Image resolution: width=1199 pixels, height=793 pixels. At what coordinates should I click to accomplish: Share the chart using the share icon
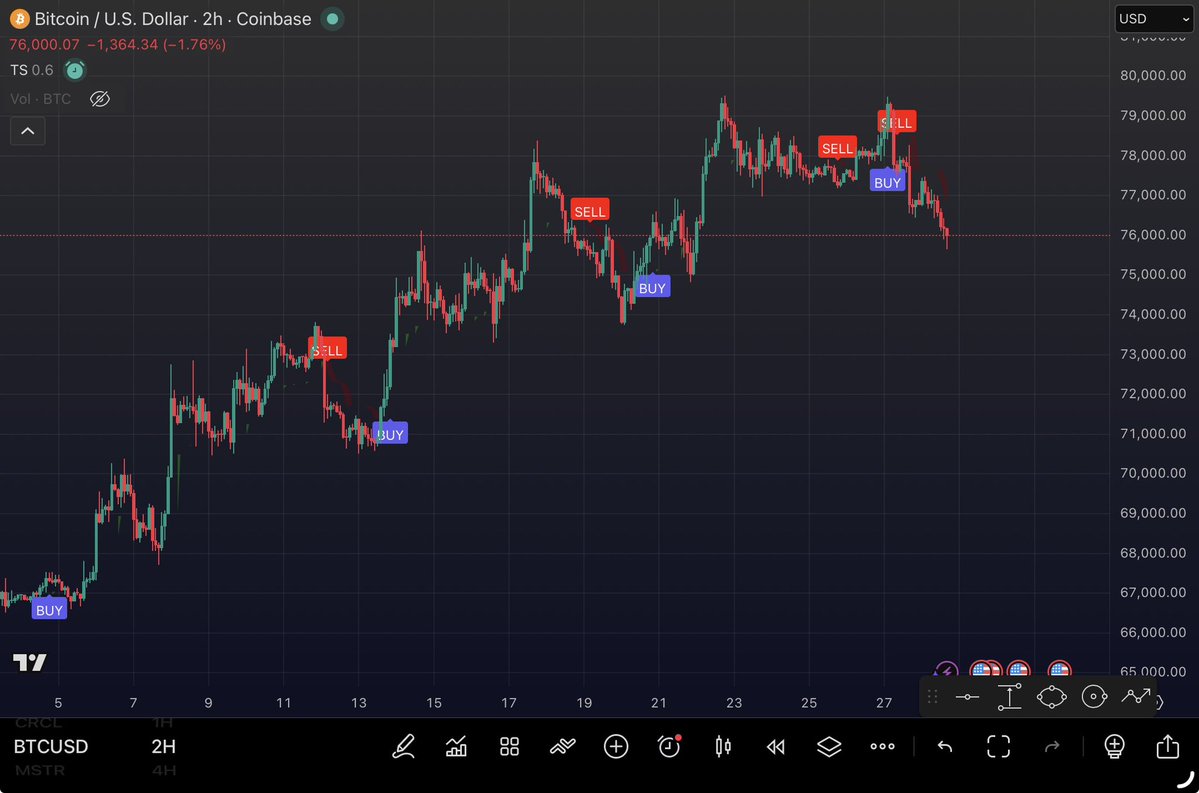pos(1168,746)
